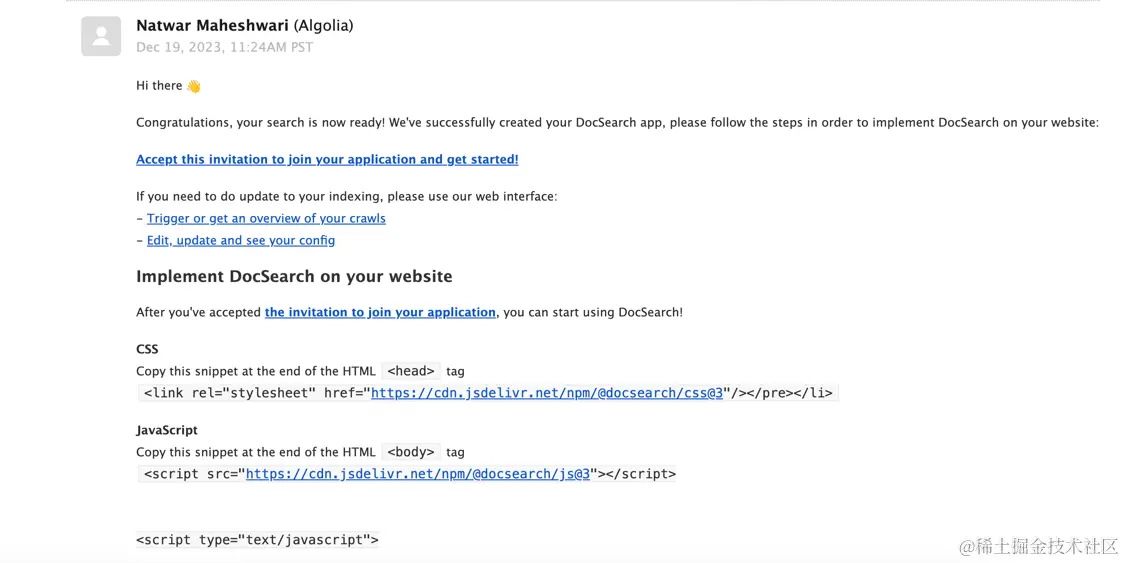Click the JavaScript section heading
The image size is (1125, 563).
click(167, 430)
